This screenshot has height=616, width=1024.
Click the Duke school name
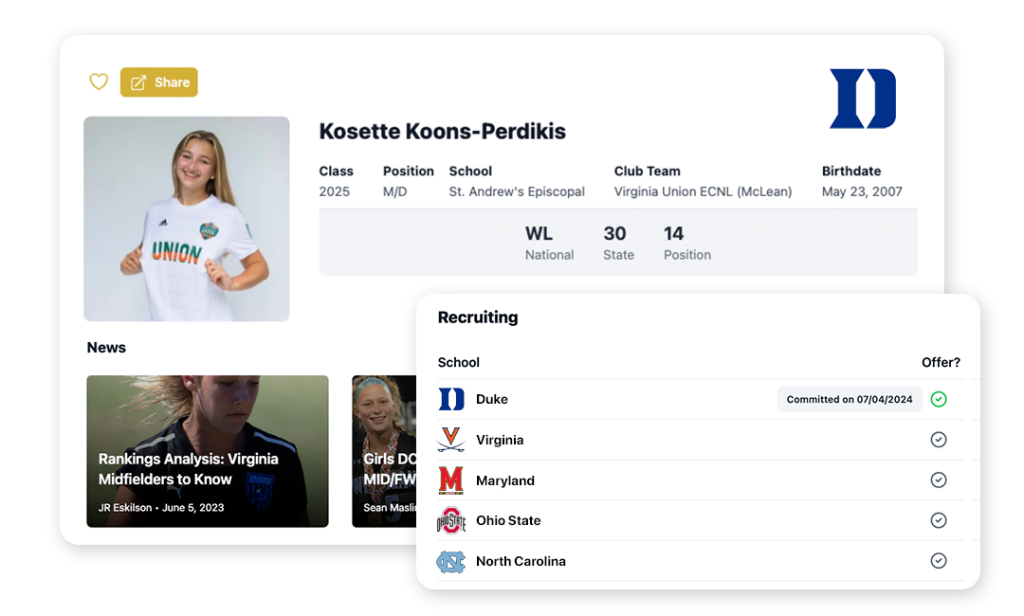pyautogui.click(x=492, y=399)
